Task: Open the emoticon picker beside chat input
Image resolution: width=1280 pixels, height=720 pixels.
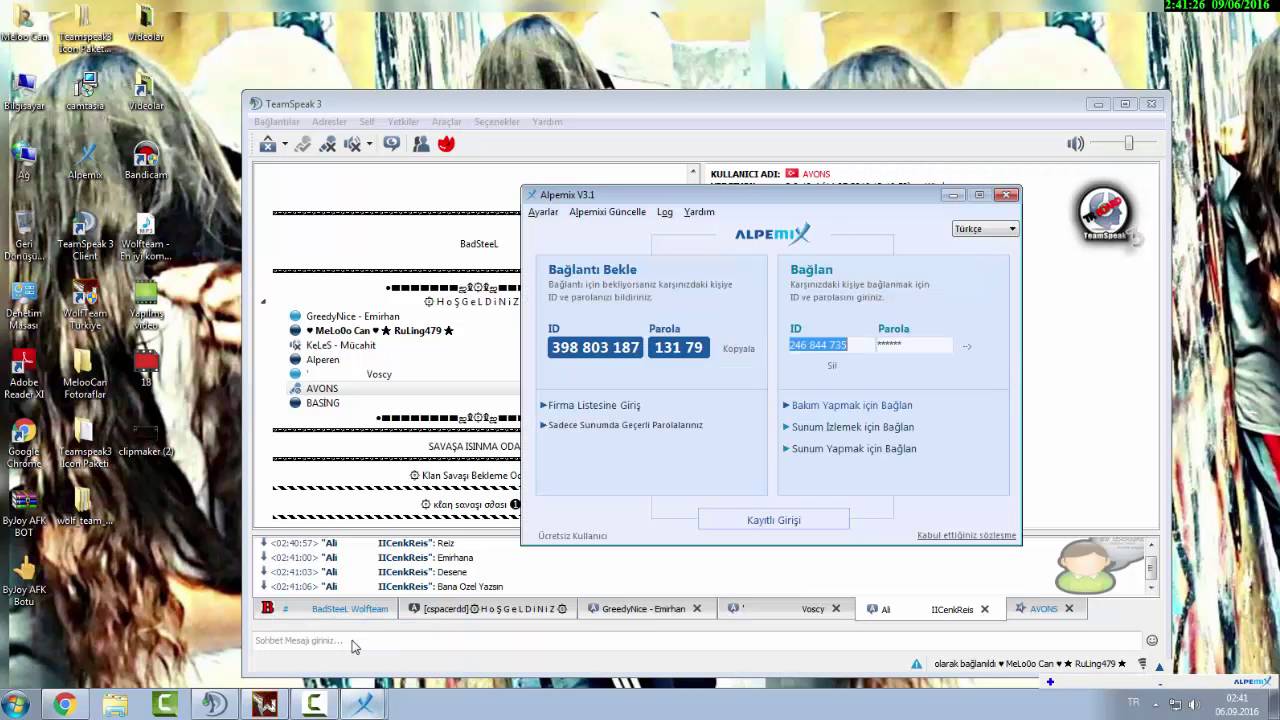Action: 1152,641
